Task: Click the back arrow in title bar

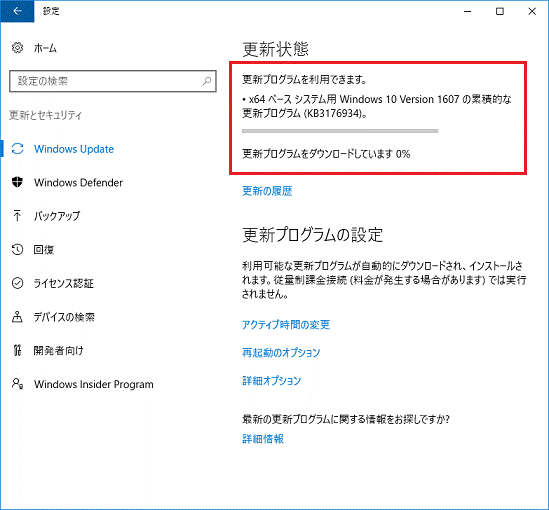Action: click(17, 11)
